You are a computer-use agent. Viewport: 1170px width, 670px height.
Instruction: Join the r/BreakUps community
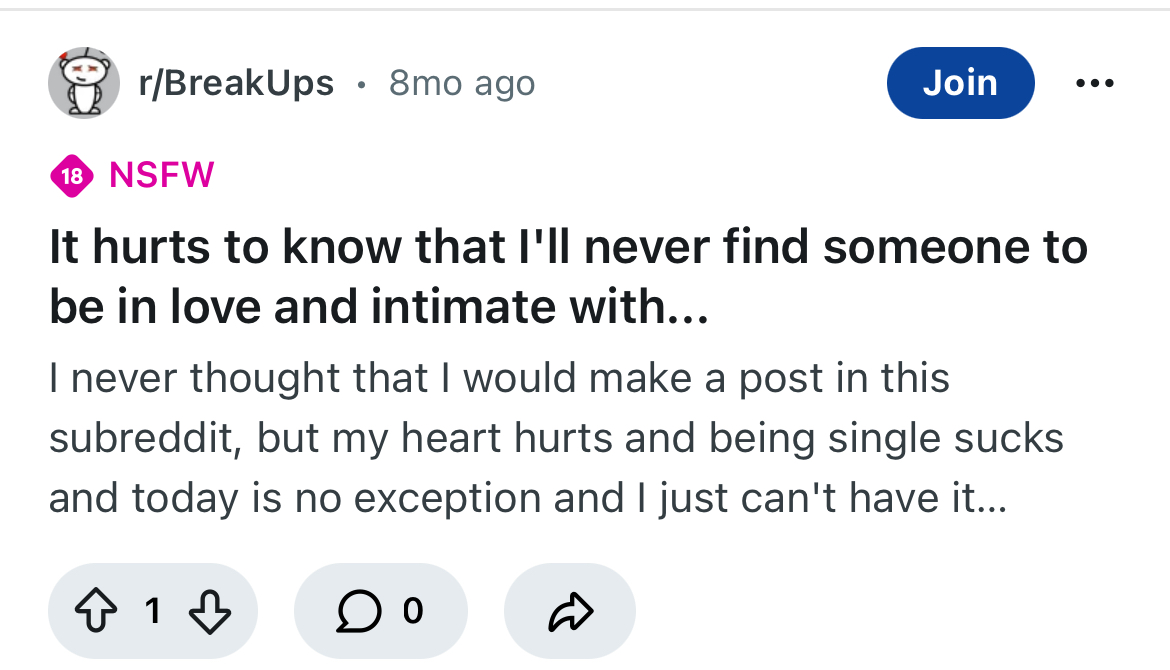pyautogui.click(x=960, y=83)
